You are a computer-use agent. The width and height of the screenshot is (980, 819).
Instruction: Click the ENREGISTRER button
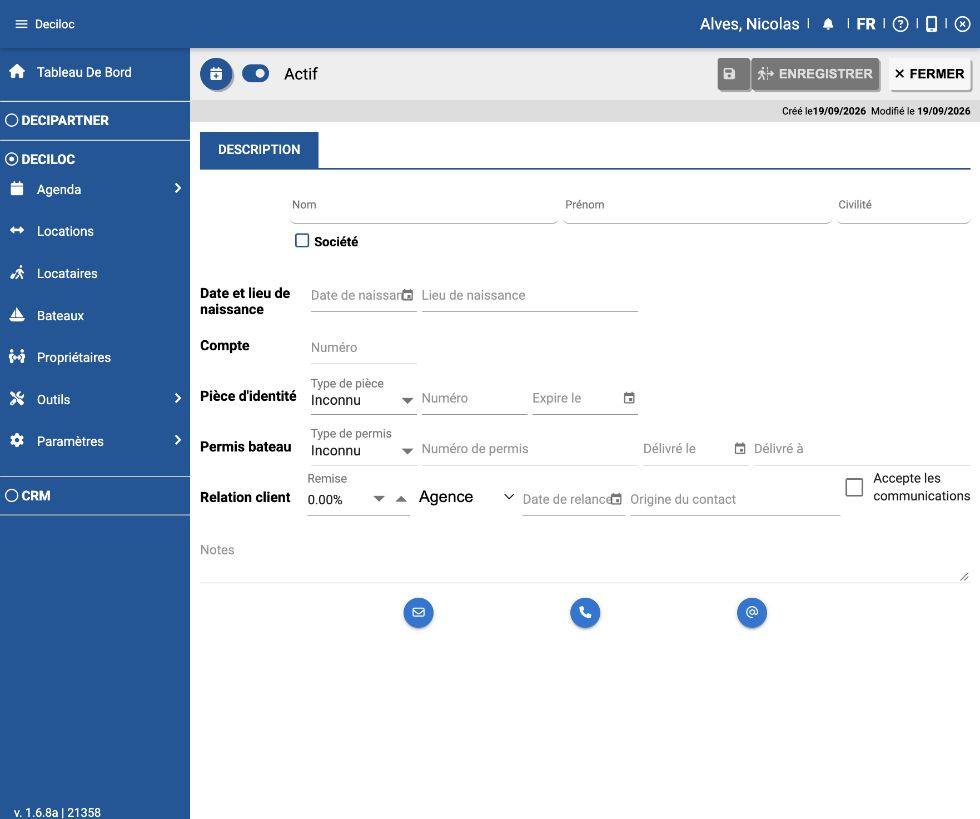pos(816,74)
